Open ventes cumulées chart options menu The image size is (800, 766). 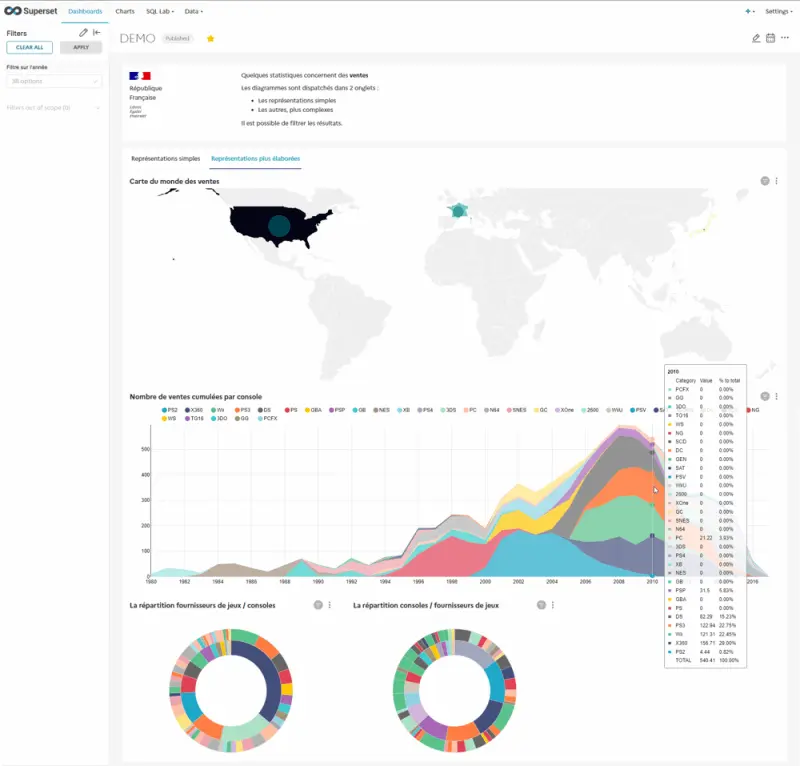777,396
